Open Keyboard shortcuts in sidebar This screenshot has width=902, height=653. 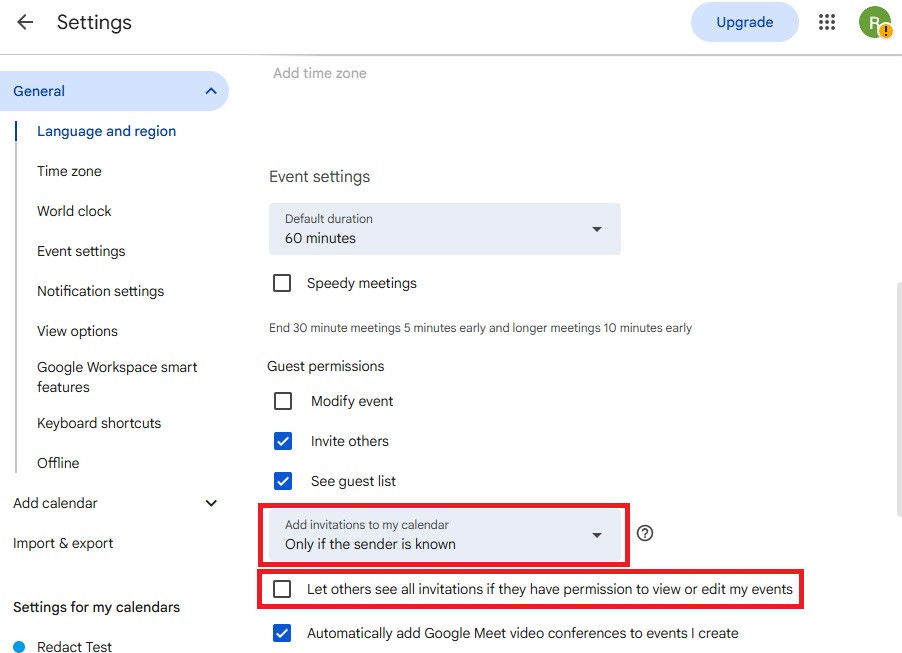(99, 423)
